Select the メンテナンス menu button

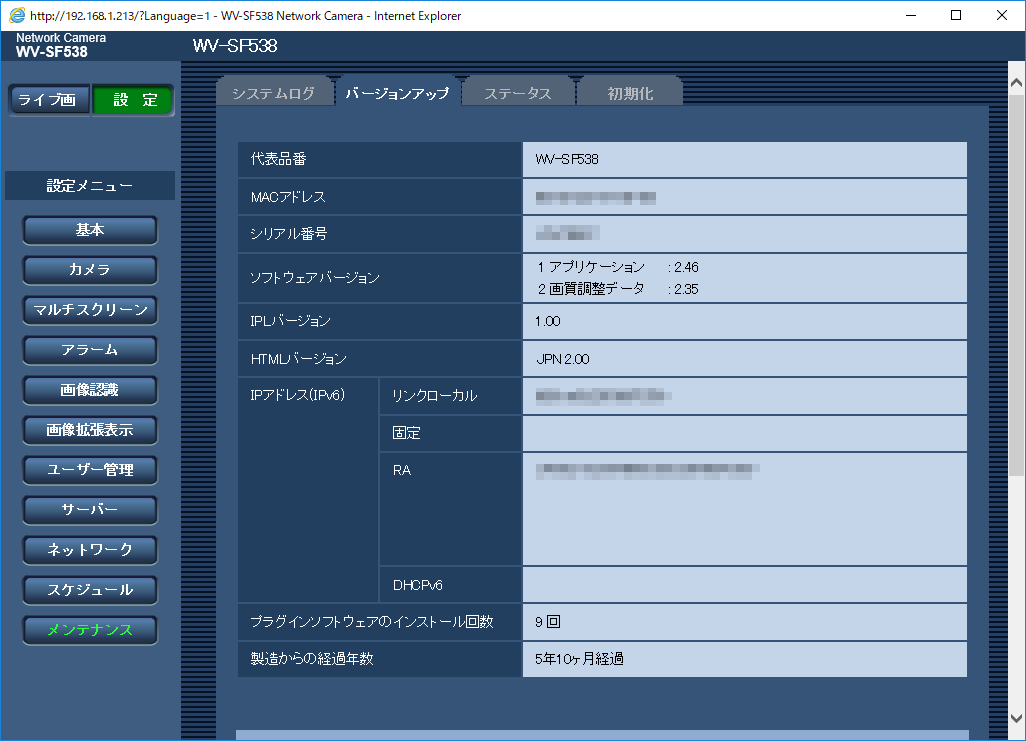pyautogui.click(x=90, y=630)
